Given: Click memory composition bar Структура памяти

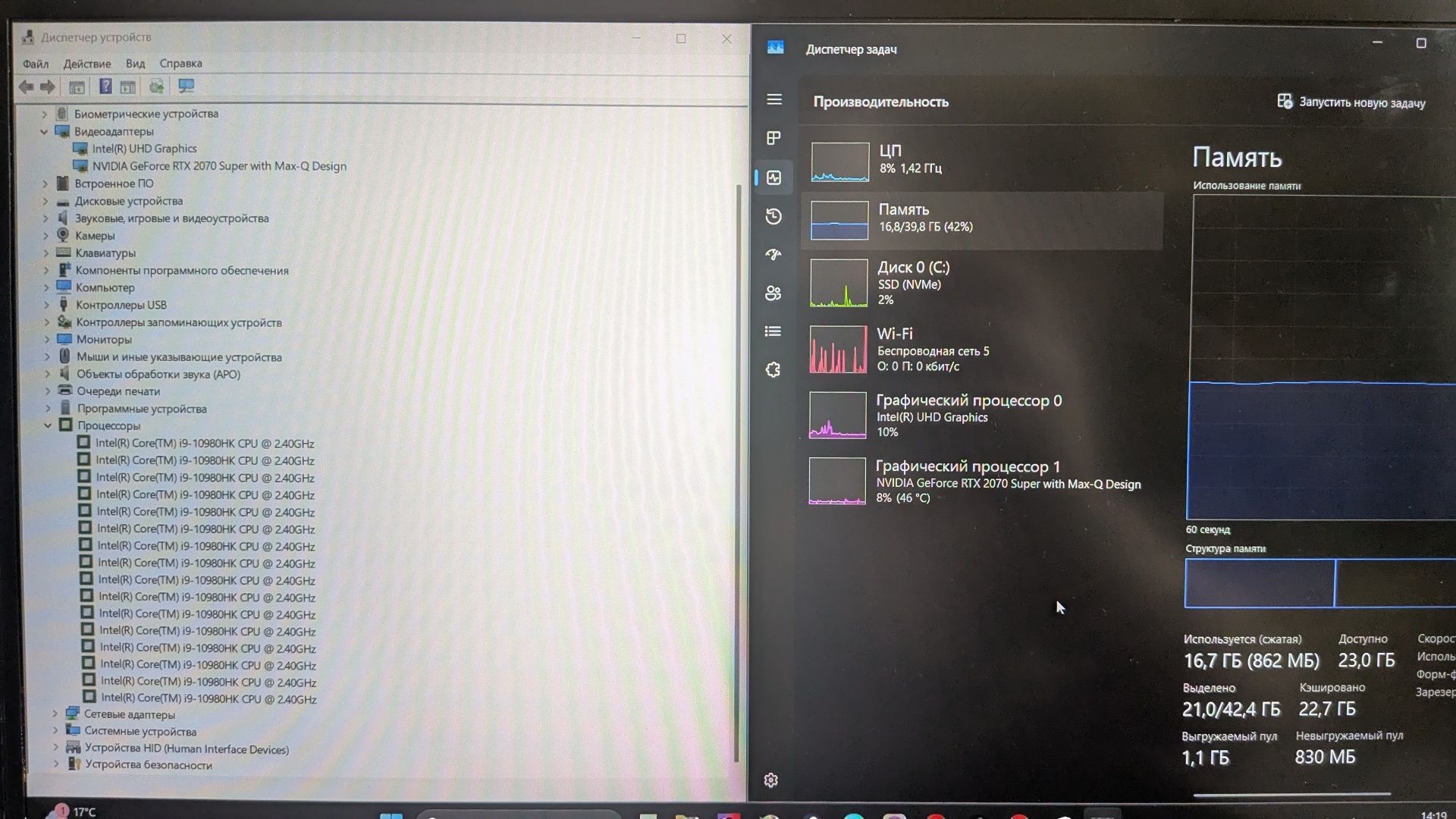Looking at the screenshot, I should click(x=1320, y=583).
